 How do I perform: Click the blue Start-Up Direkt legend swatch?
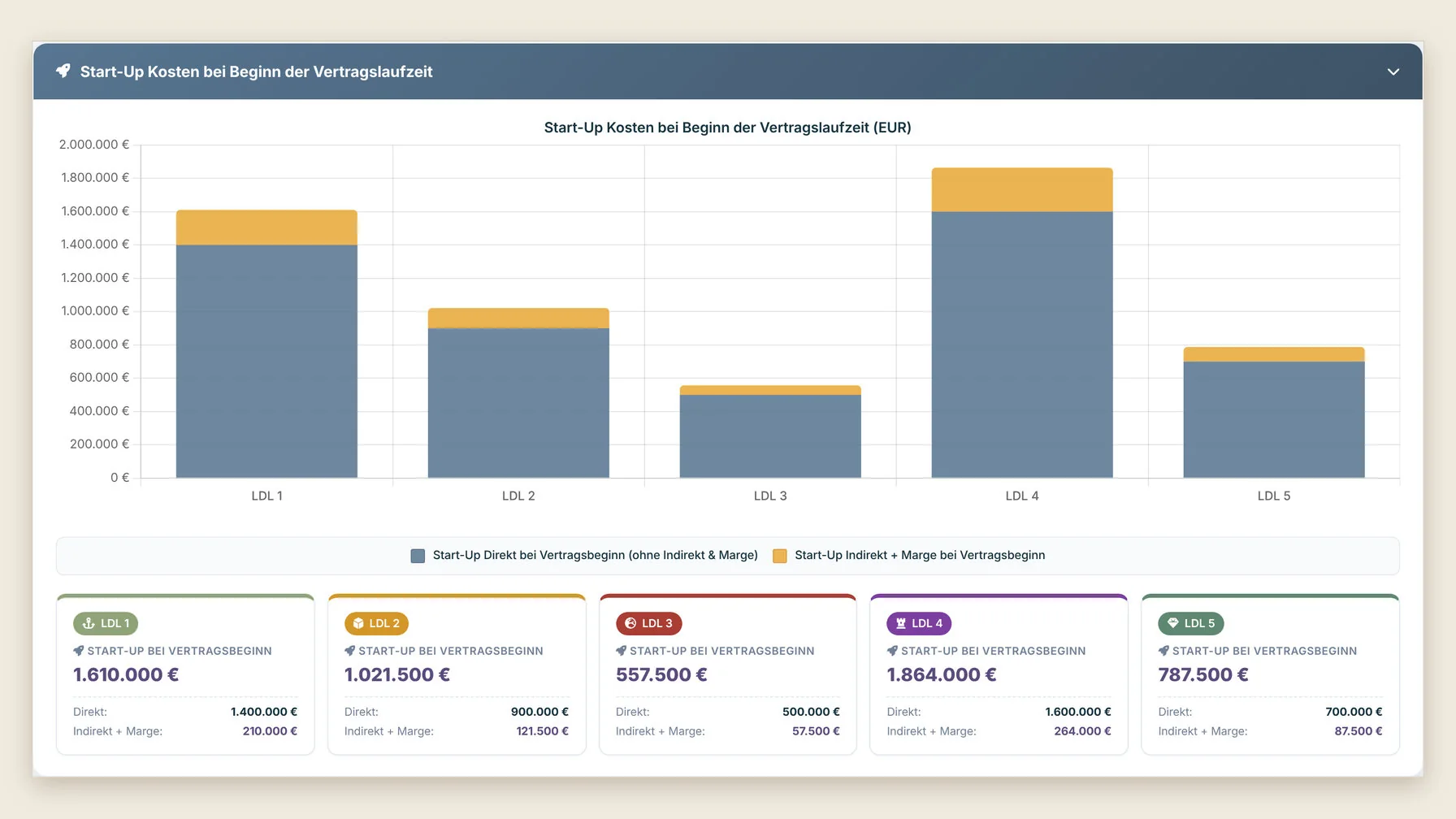pyautogui.click(x=418, y=556)
